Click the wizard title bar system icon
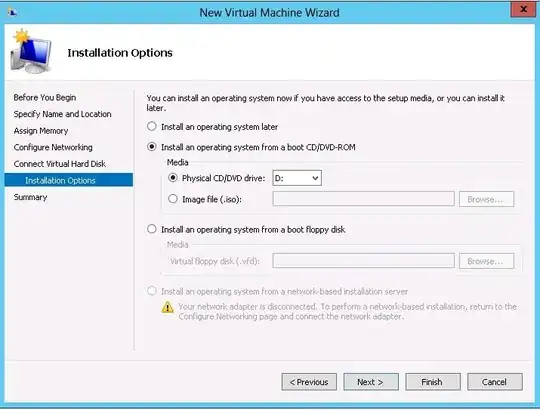This screenshot has width=540, height=410. point(13,13)
